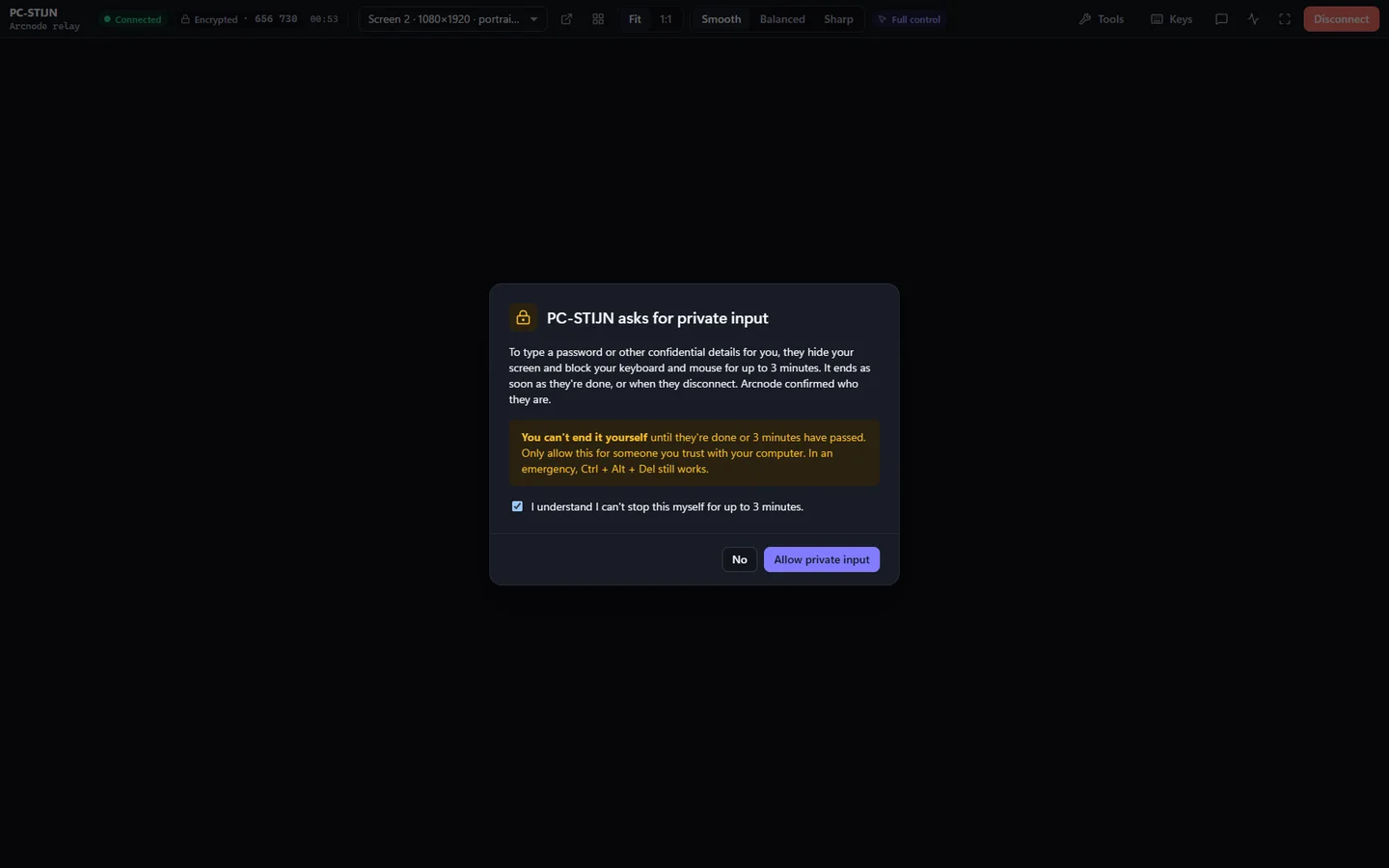The height and width of the screenshot is (868, 1389).
Task: Disconnect from the remote session
Action: [x=1341, y=19]
